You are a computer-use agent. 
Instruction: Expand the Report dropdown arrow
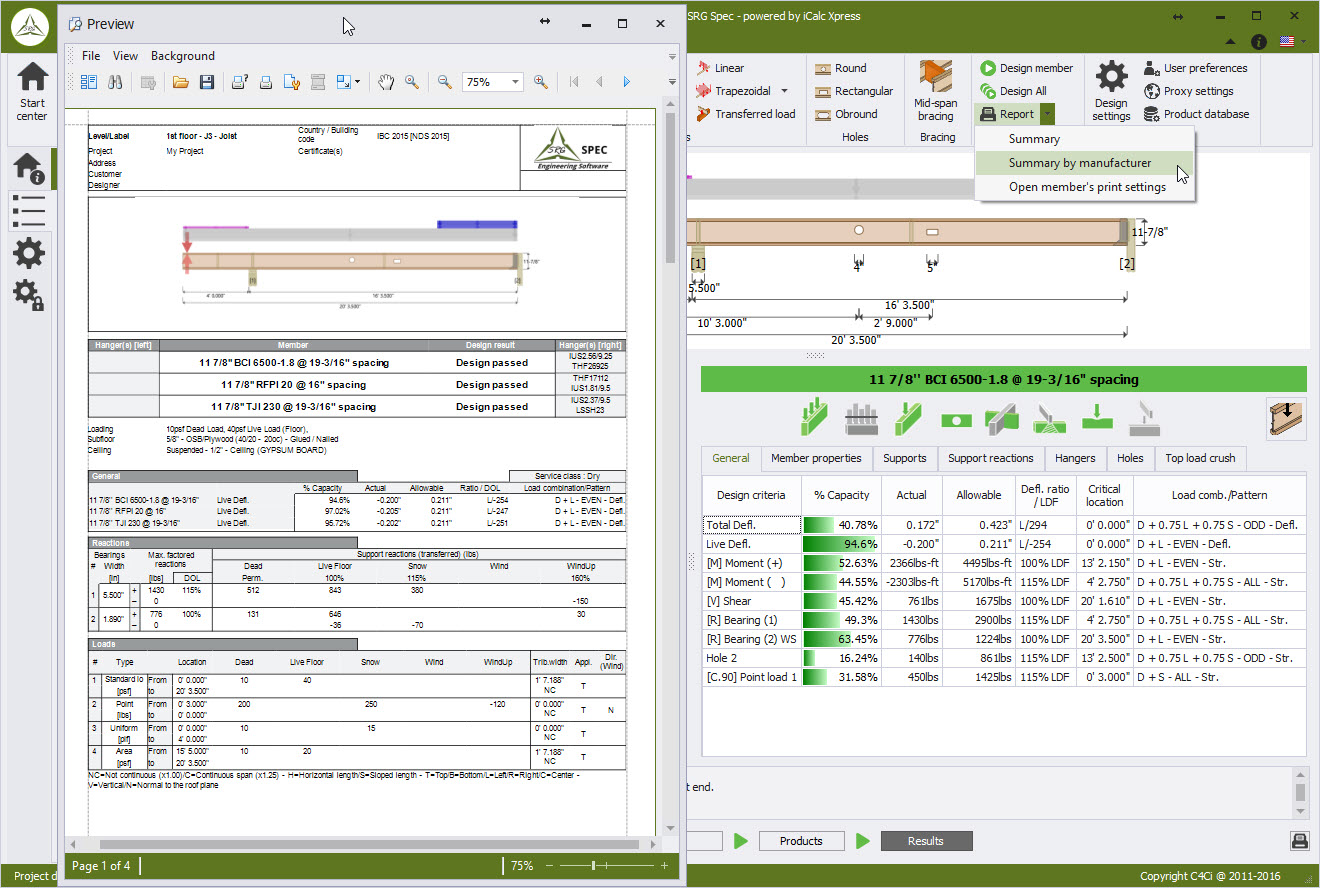pyautogui.click(x=1046, y=114)
